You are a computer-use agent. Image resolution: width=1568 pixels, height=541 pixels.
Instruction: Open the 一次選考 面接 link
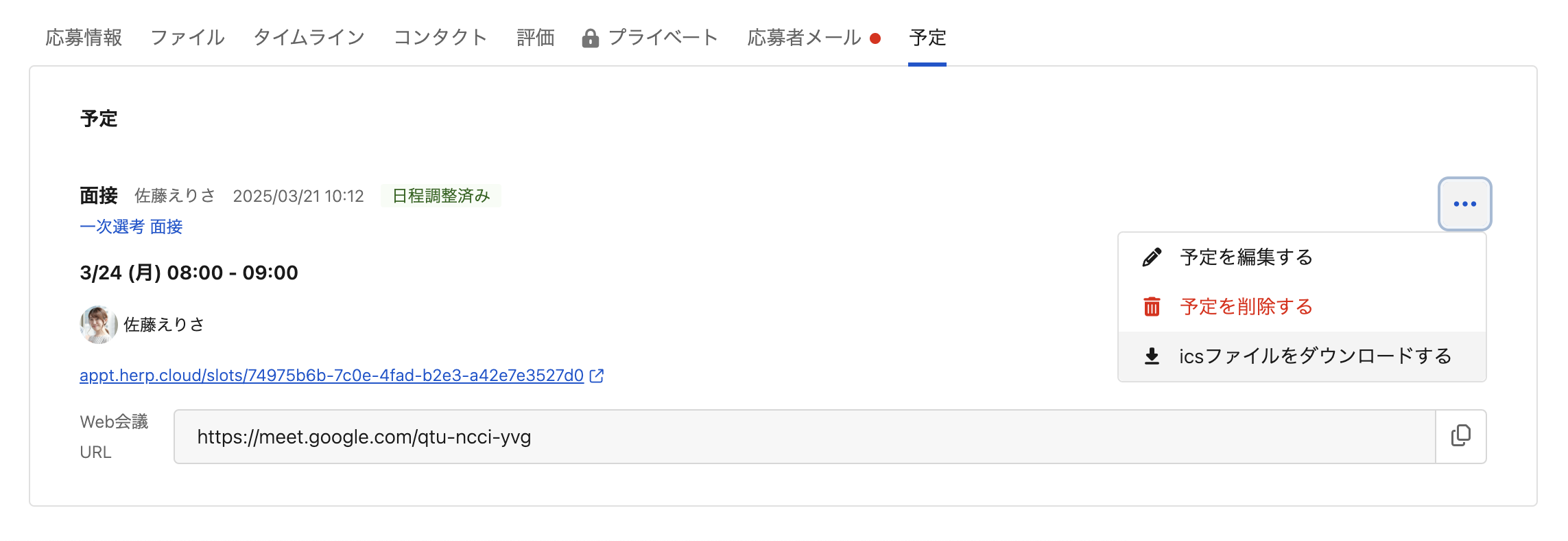click(131, 227)
